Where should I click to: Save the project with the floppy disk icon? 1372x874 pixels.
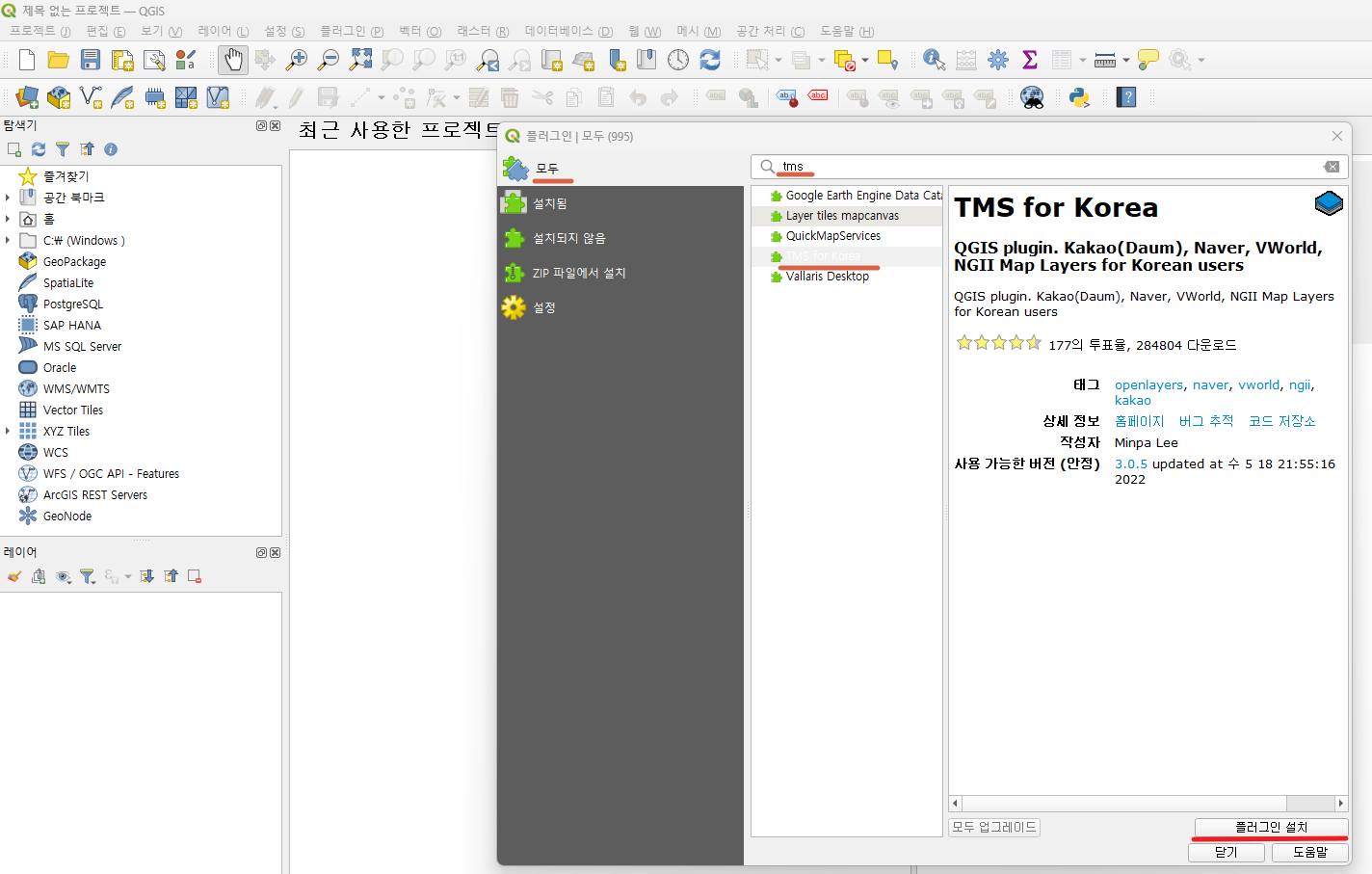point(91,60)
